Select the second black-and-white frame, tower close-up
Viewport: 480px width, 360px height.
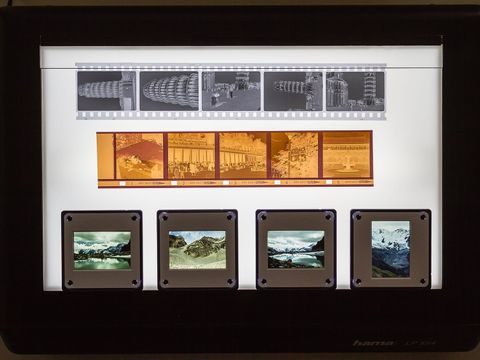(169, 91)
